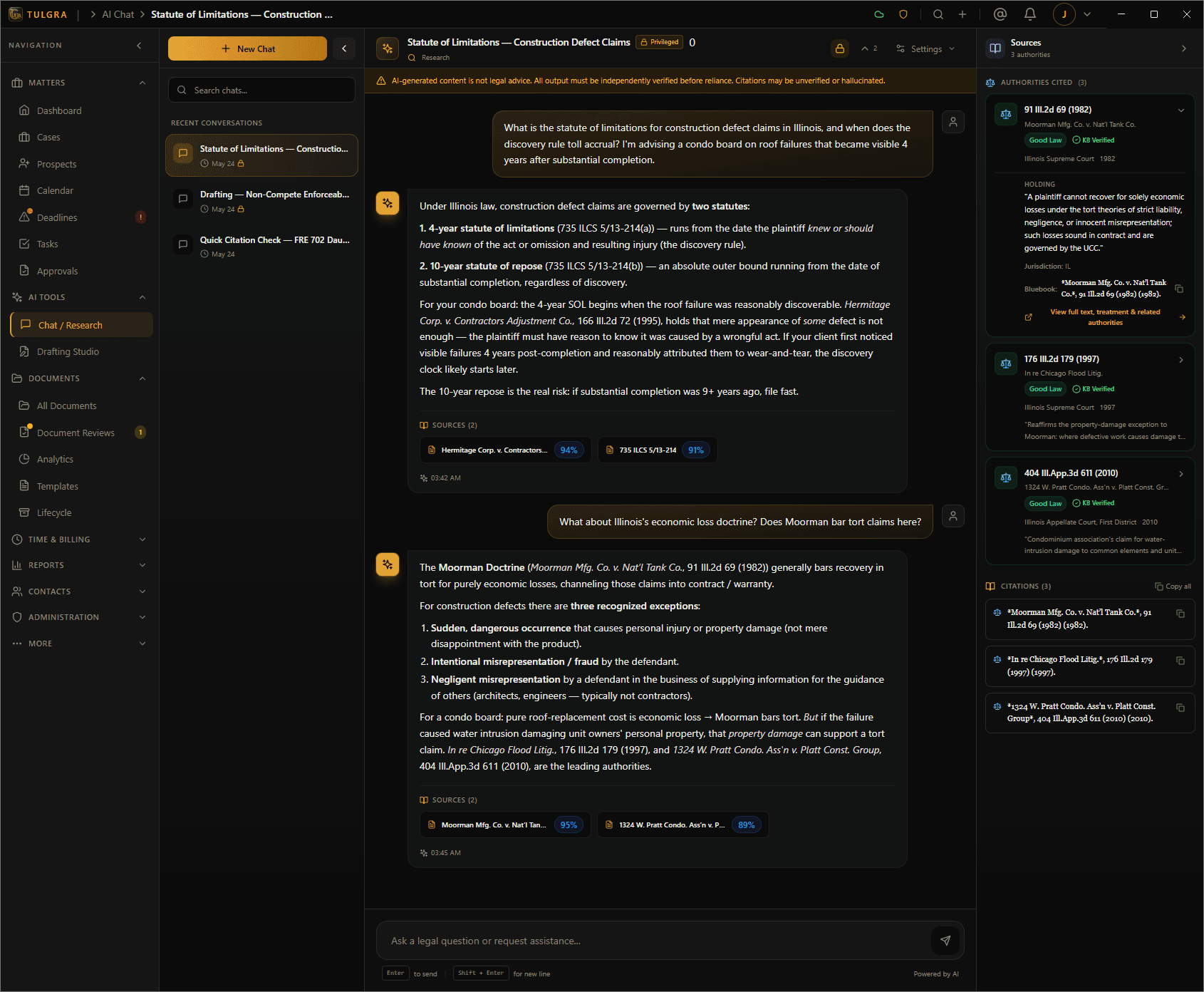Image resolution: width=1204 pixels, height=992 pixels.
Task: Open Lifecycle page
Action: [x=81, y=512]
